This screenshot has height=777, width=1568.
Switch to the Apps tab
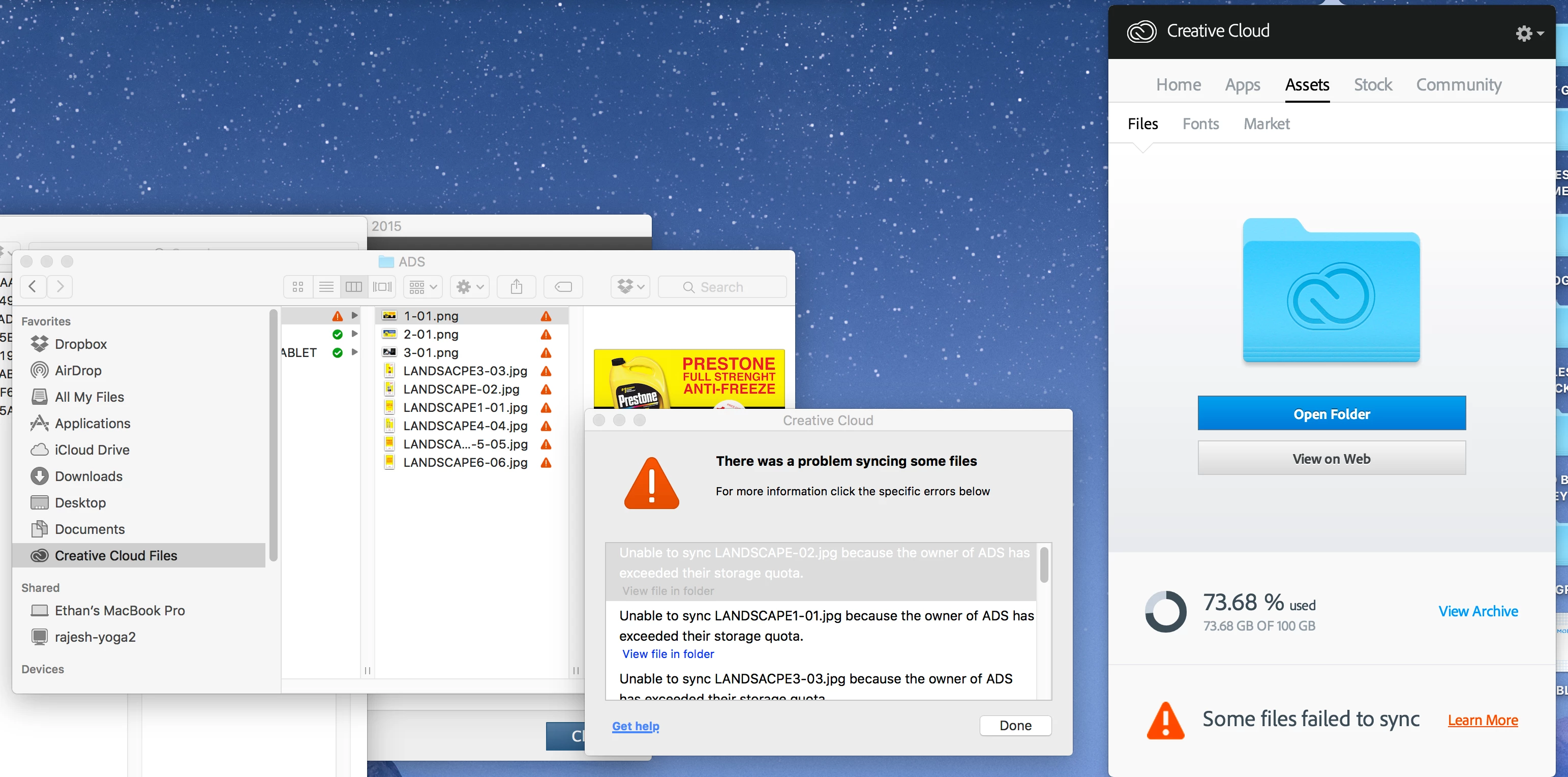(1242, 84)
